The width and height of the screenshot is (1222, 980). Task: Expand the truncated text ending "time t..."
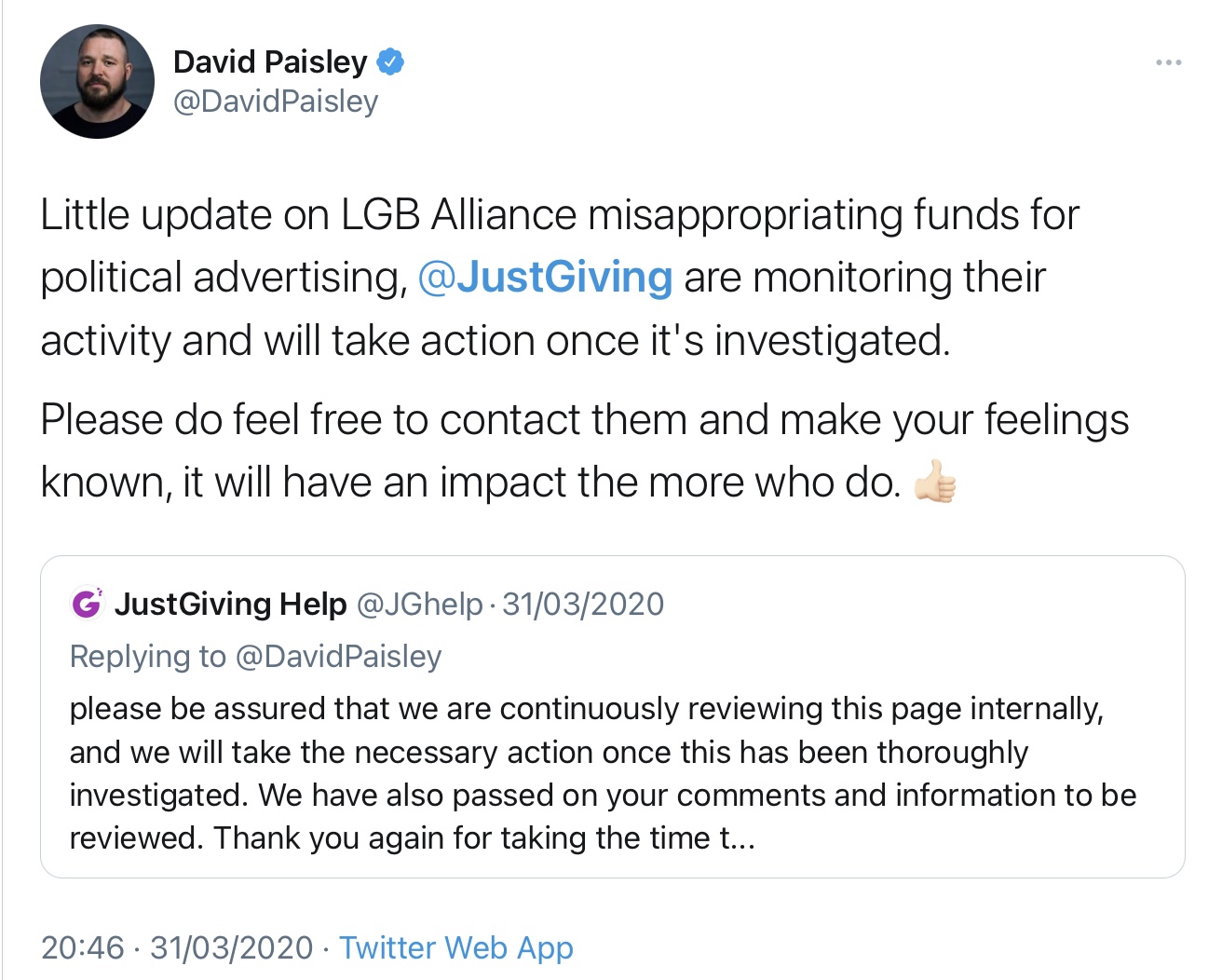(x=738, y=838)
